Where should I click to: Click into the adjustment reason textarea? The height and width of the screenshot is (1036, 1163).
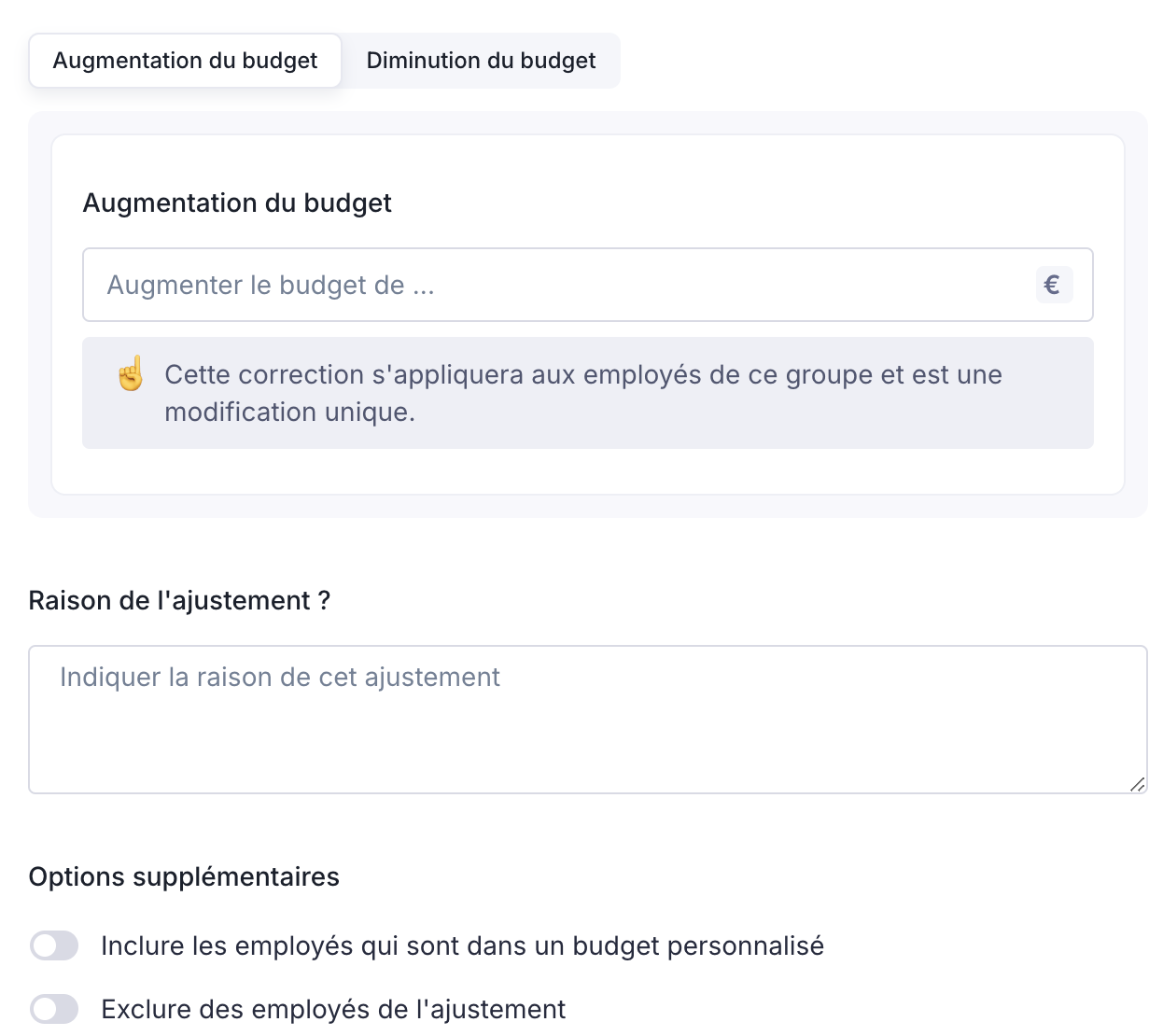(x=588, y=719)
